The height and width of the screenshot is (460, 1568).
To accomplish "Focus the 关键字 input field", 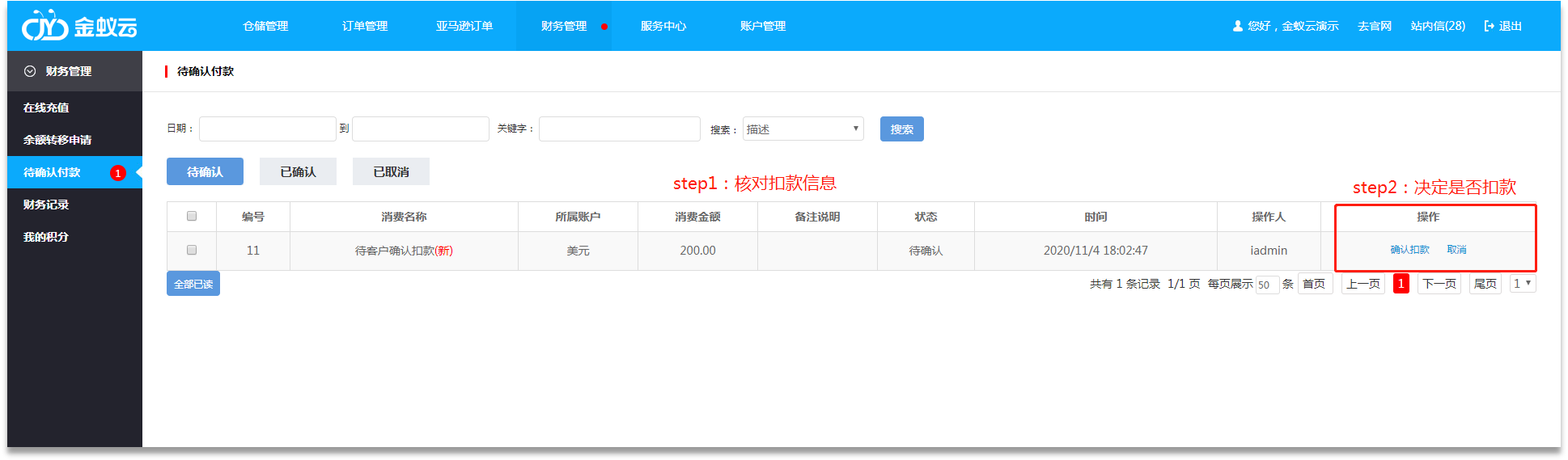I will coord(619,129).
